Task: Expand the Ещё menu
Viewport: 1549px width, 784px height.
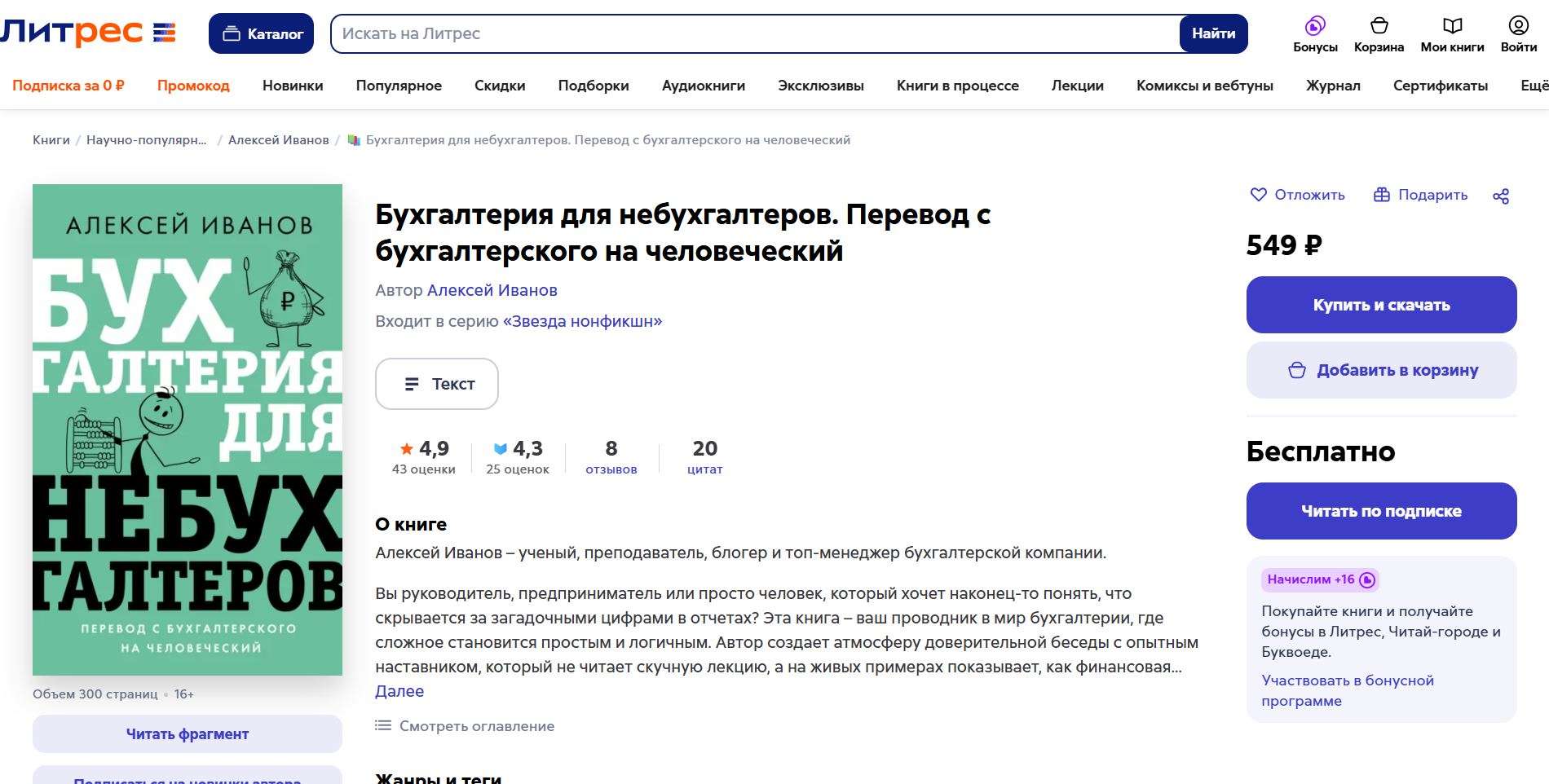Action: (x=1534, y=86)
